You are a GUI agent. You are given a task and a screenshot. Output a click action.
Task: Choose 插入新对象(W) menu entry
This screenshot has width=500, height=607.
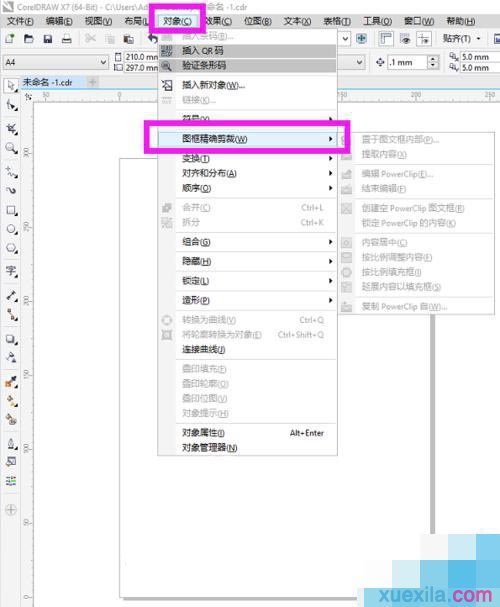(x=248, y=85)
